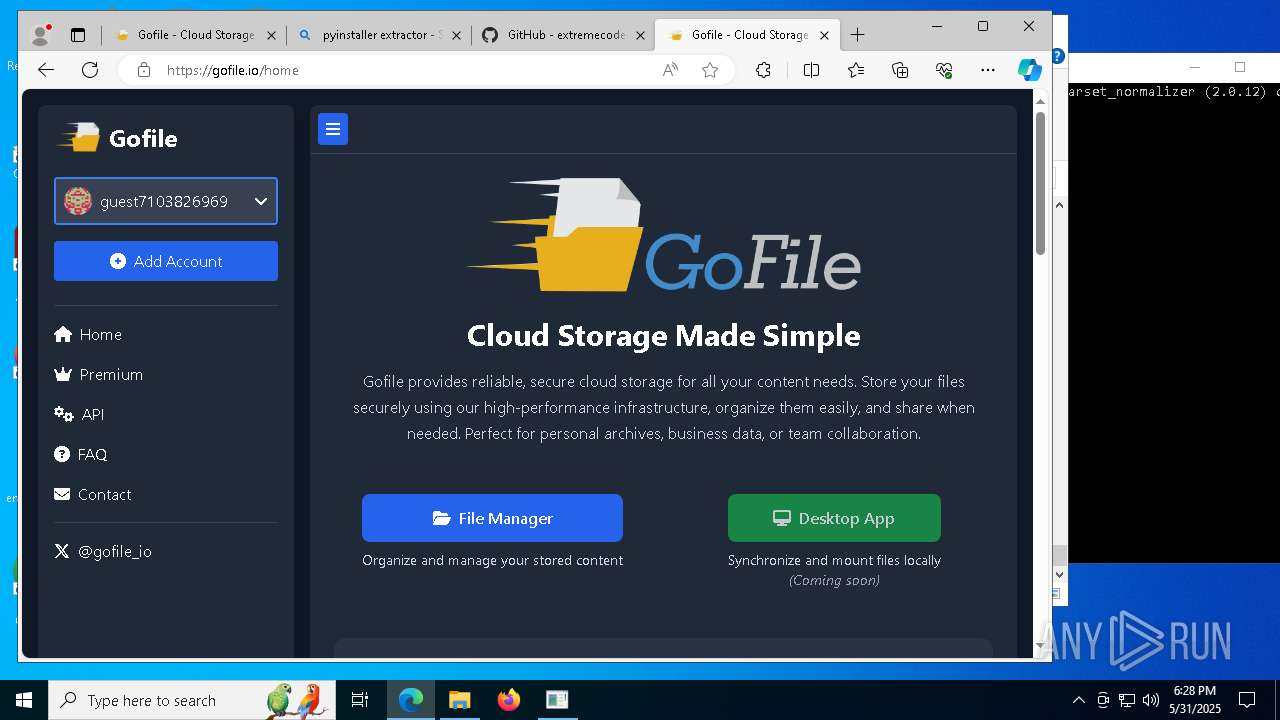Open Browser essentials heart icon
1280x720 pixels.
[944, 70]
